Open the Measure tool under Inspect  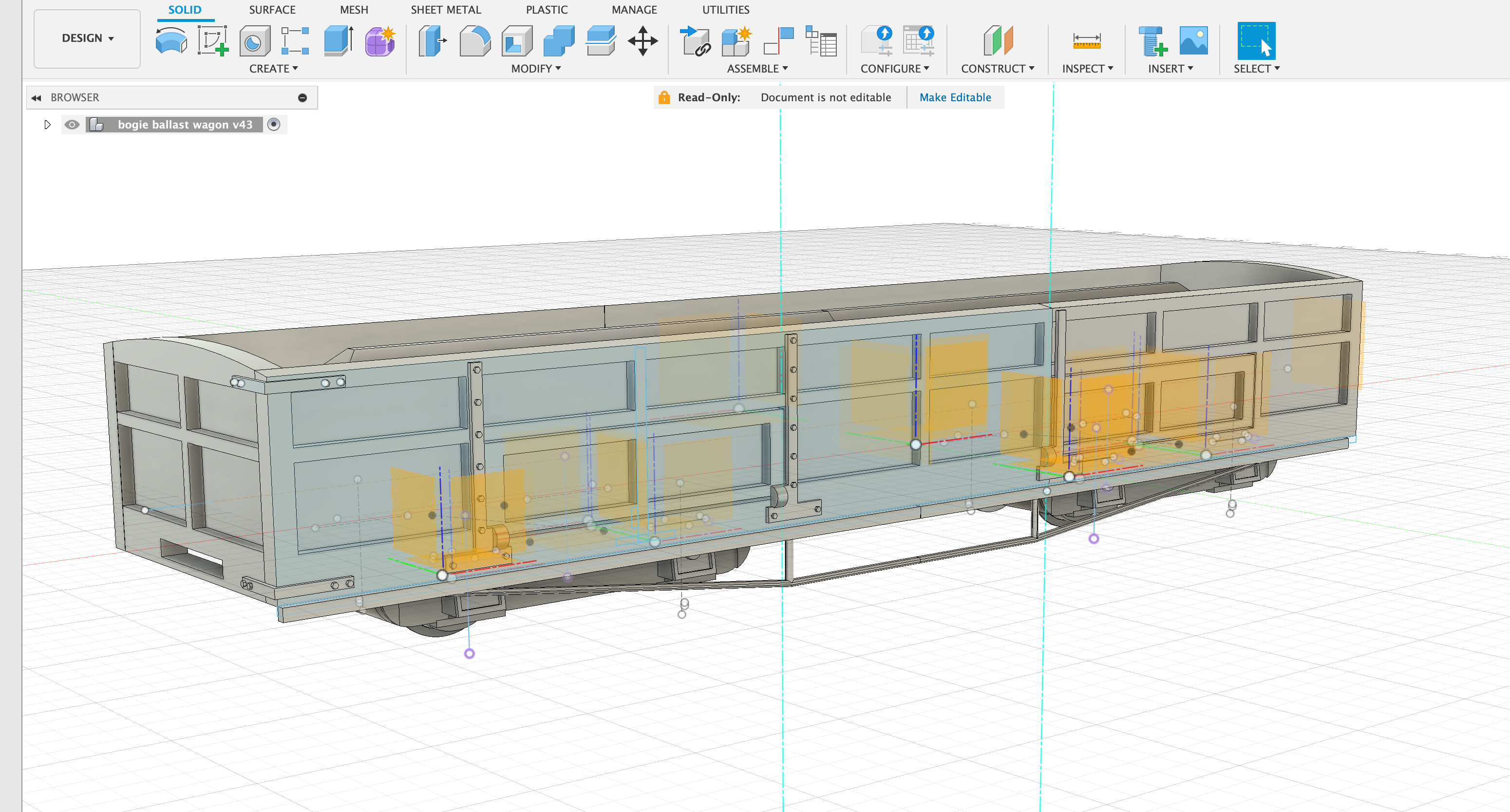click(x=1086, y=41)
